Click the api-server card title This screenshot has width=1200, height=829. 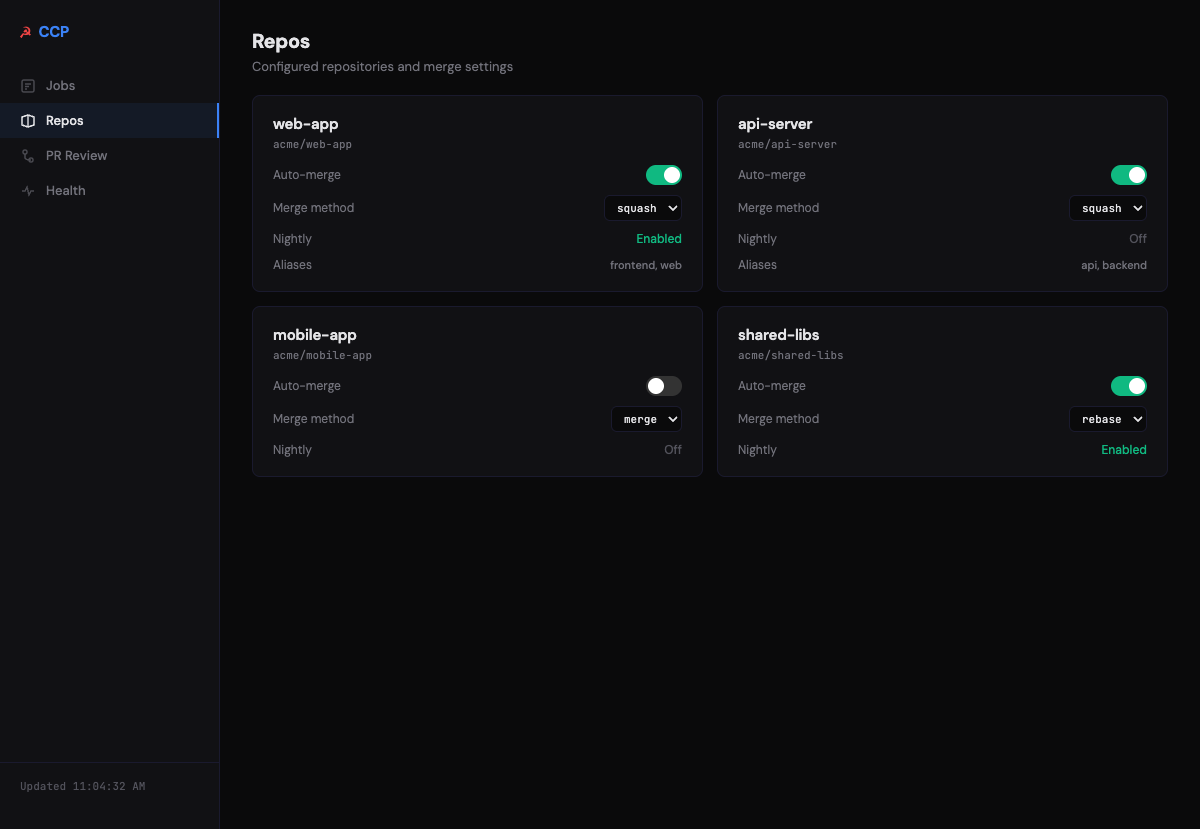(x=775, y=124)
